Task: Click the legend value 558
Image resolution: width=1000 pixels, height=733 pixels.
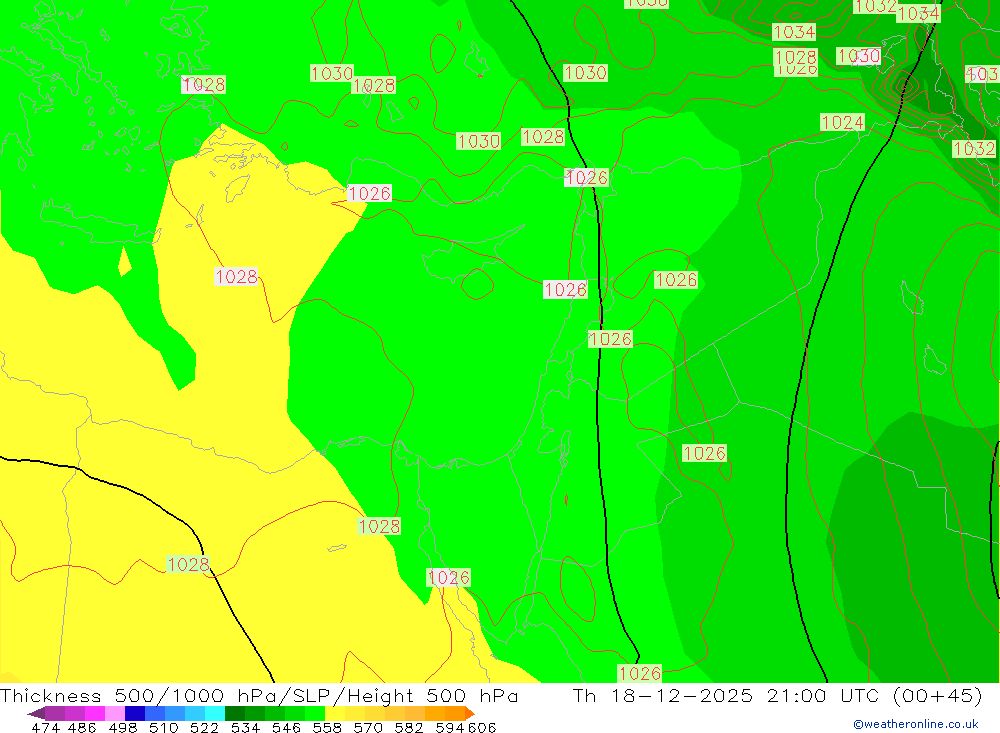Action: coord(327,727)
